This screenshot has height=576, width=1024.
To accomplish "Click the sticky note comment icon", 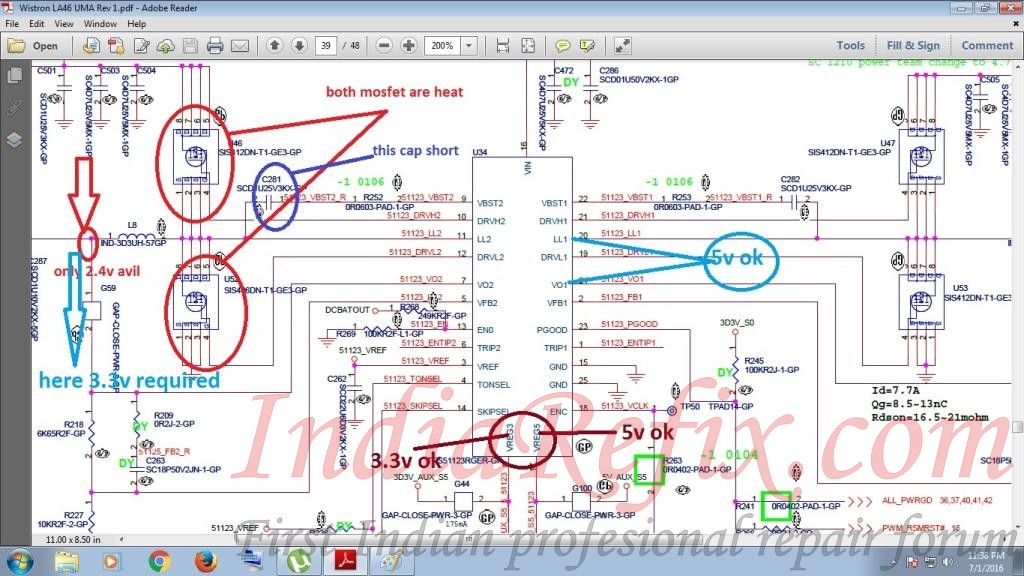I will pos(562,46).
